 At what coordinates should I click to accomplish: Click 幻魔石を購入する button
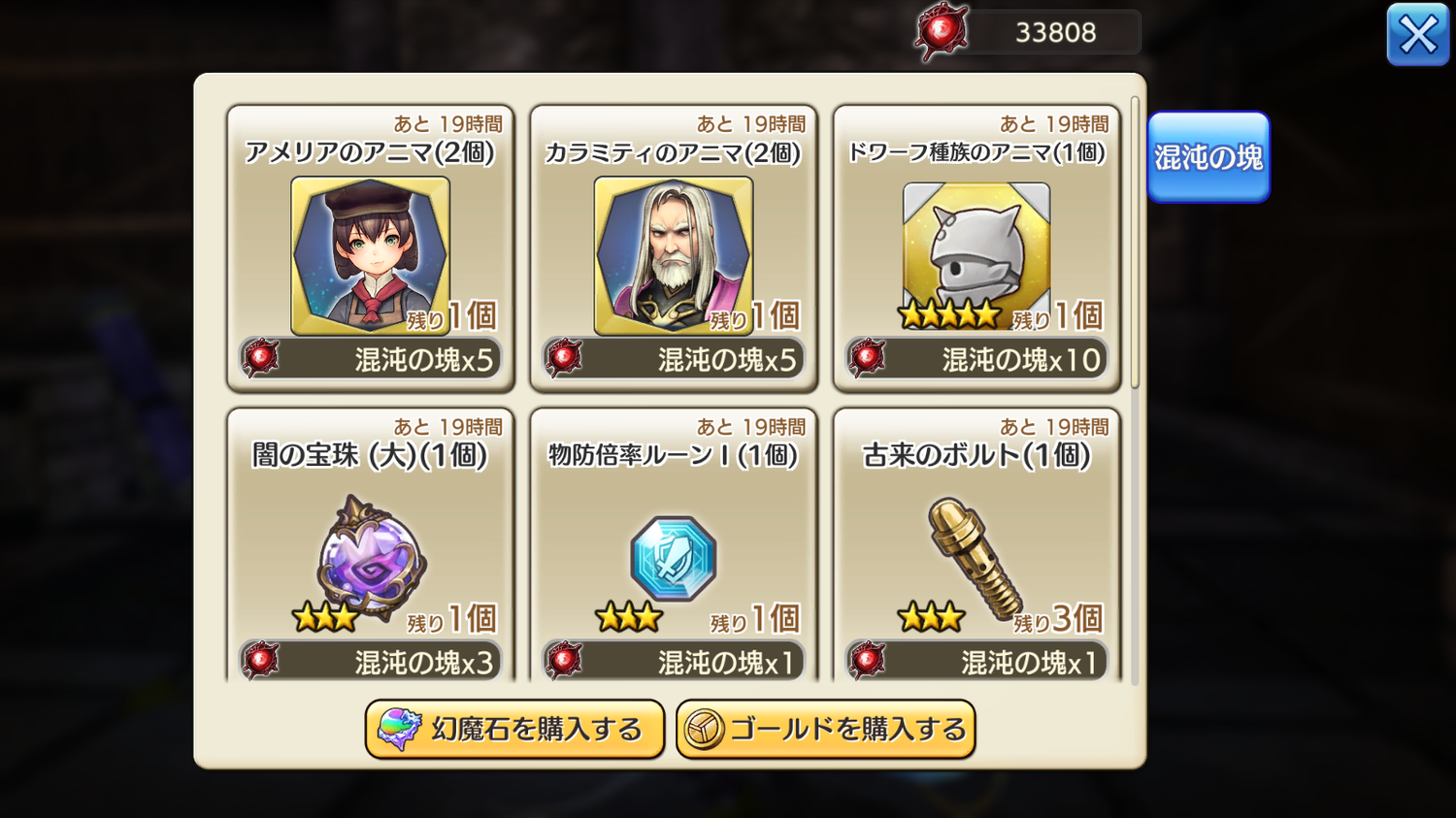tap(514, 730)
